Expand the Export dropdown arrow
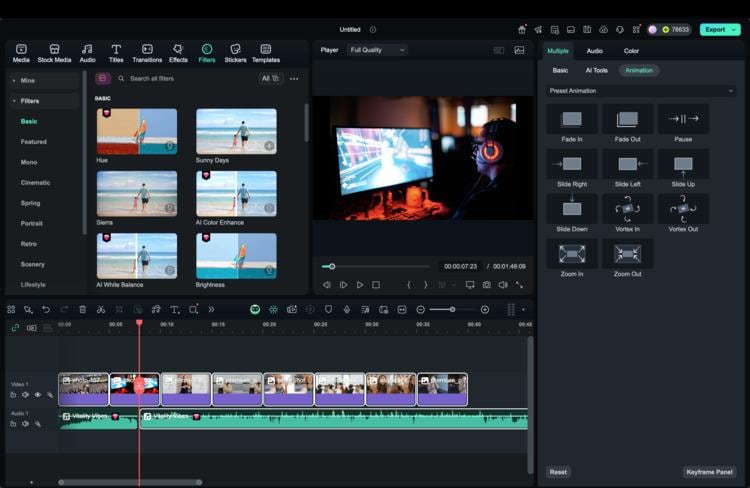The width and height of the screenshot is (750, 488). point(734,30)
